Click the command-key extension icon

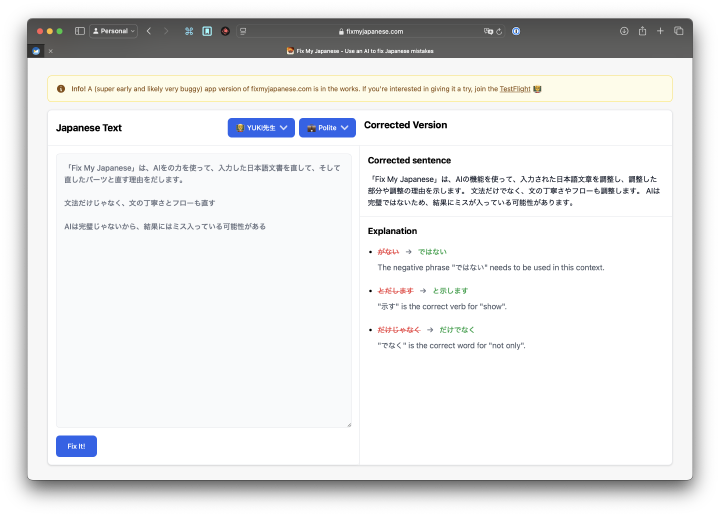point(189,31)
